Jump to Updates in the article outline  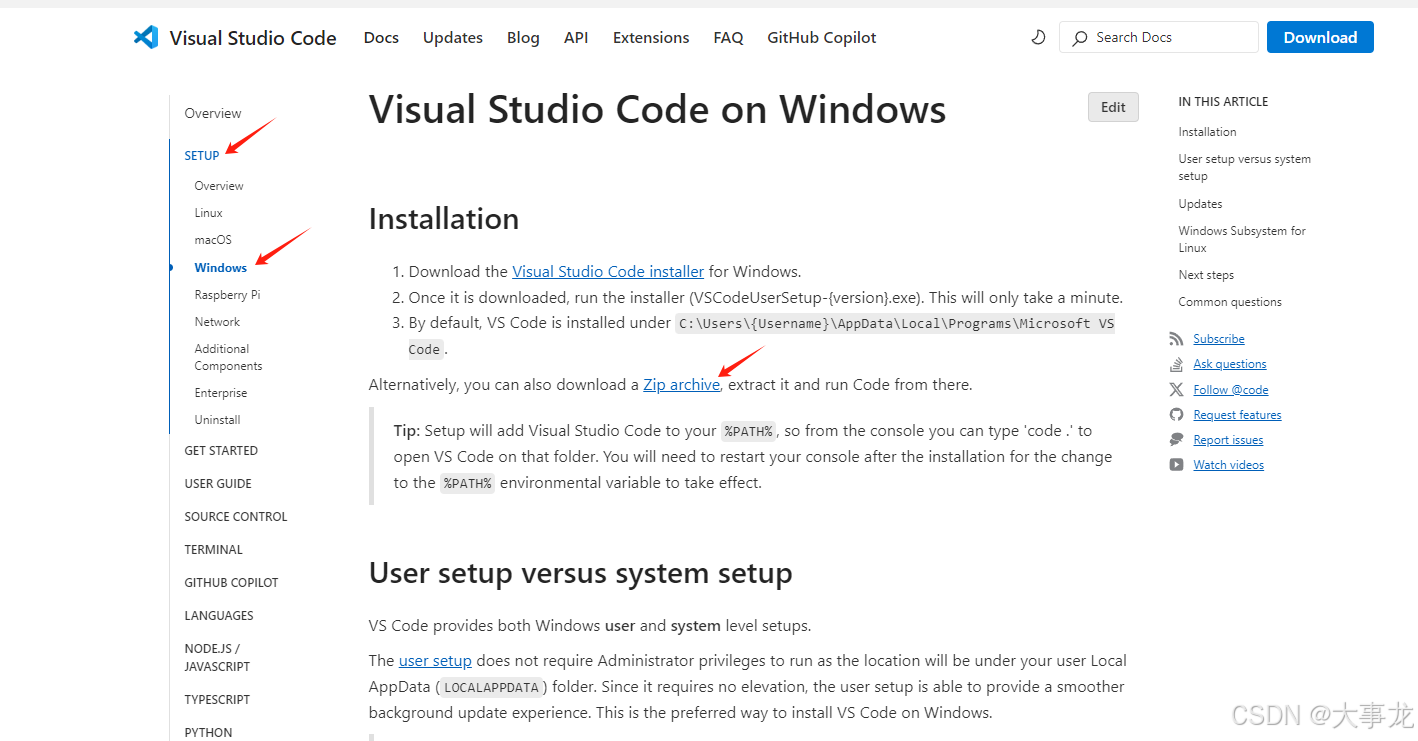coord(1200,204)
